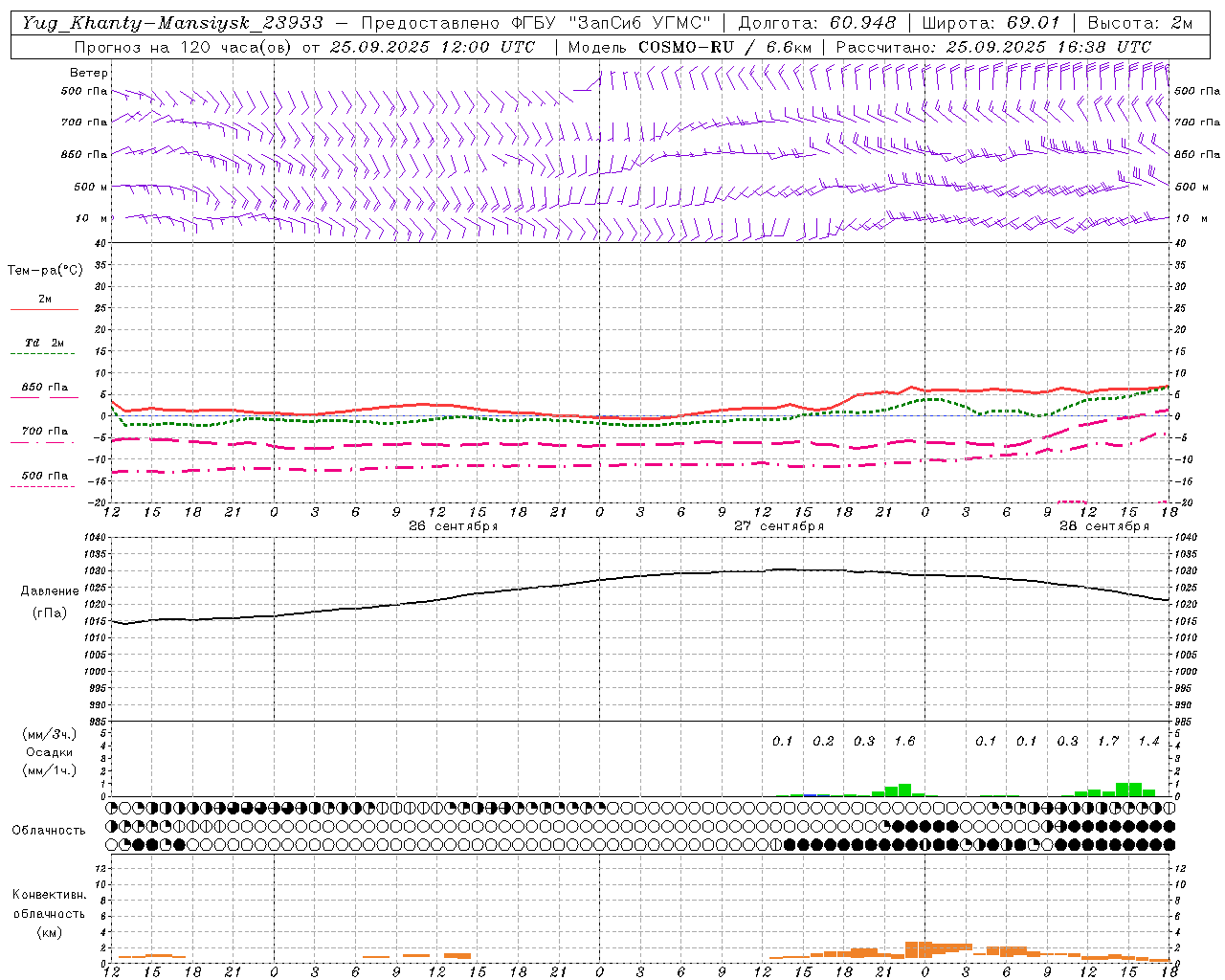Click the "Тем-ра(°C)" panel label
The image size is (1225, 980).
point(45,271)
